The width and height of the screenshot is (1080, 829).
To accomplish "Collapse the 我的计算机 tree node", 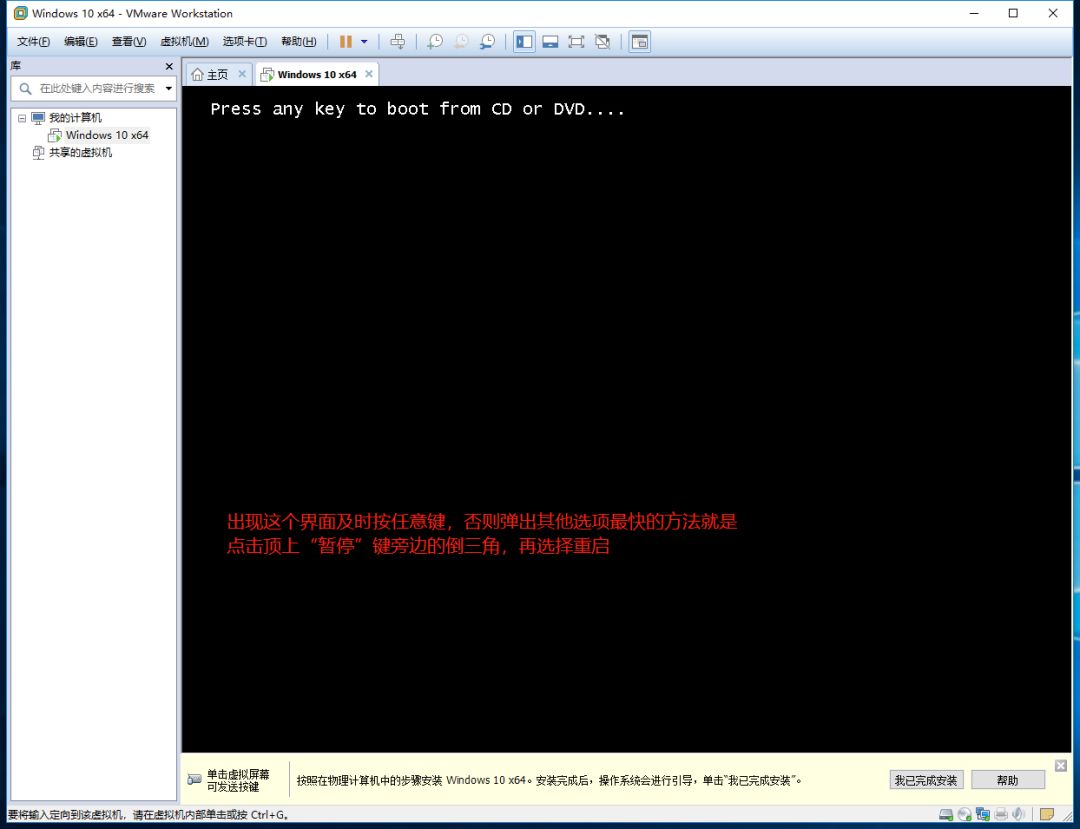I will coord(22,118).
